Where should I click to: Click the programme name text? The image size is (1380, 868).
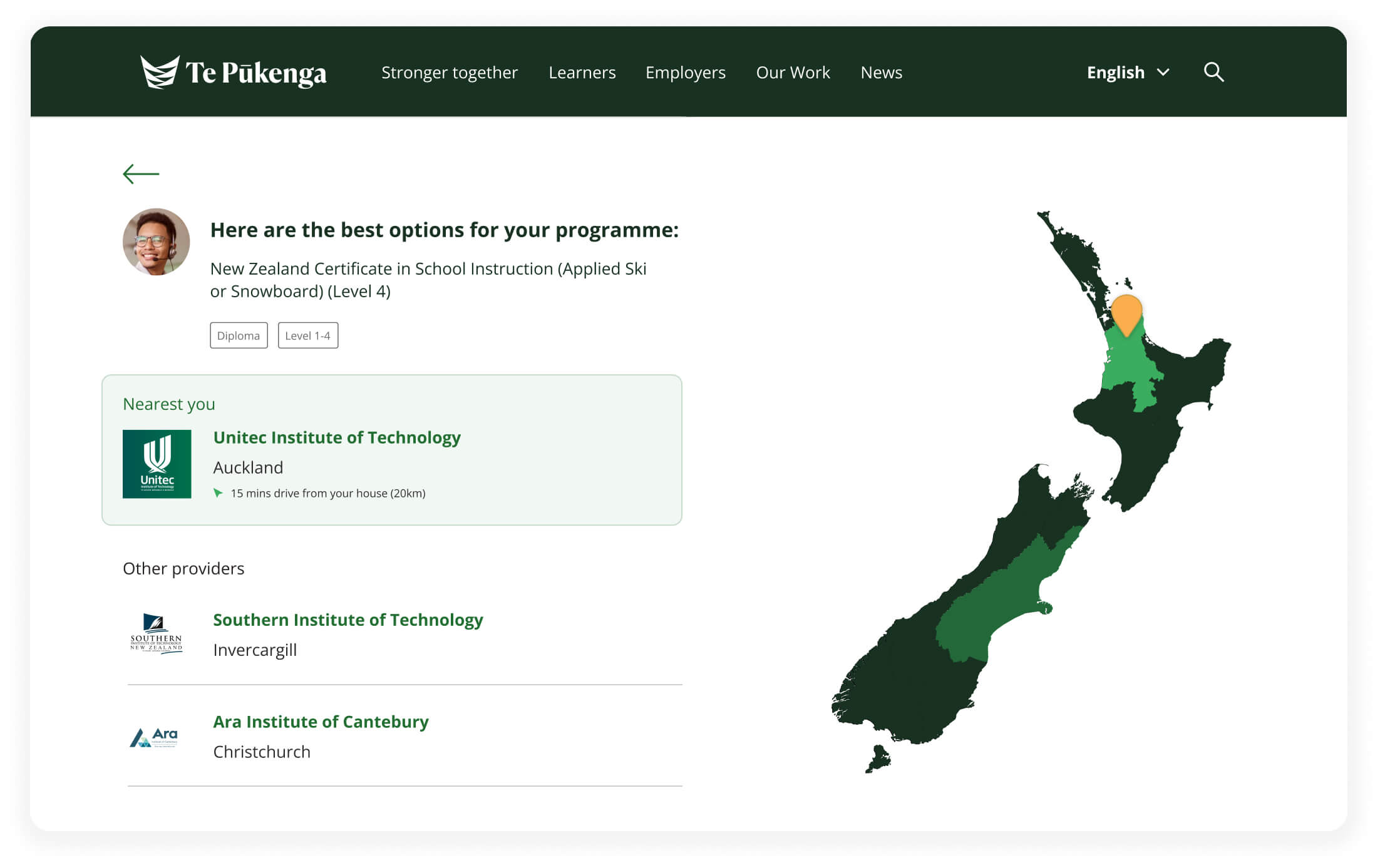[428, 280]
